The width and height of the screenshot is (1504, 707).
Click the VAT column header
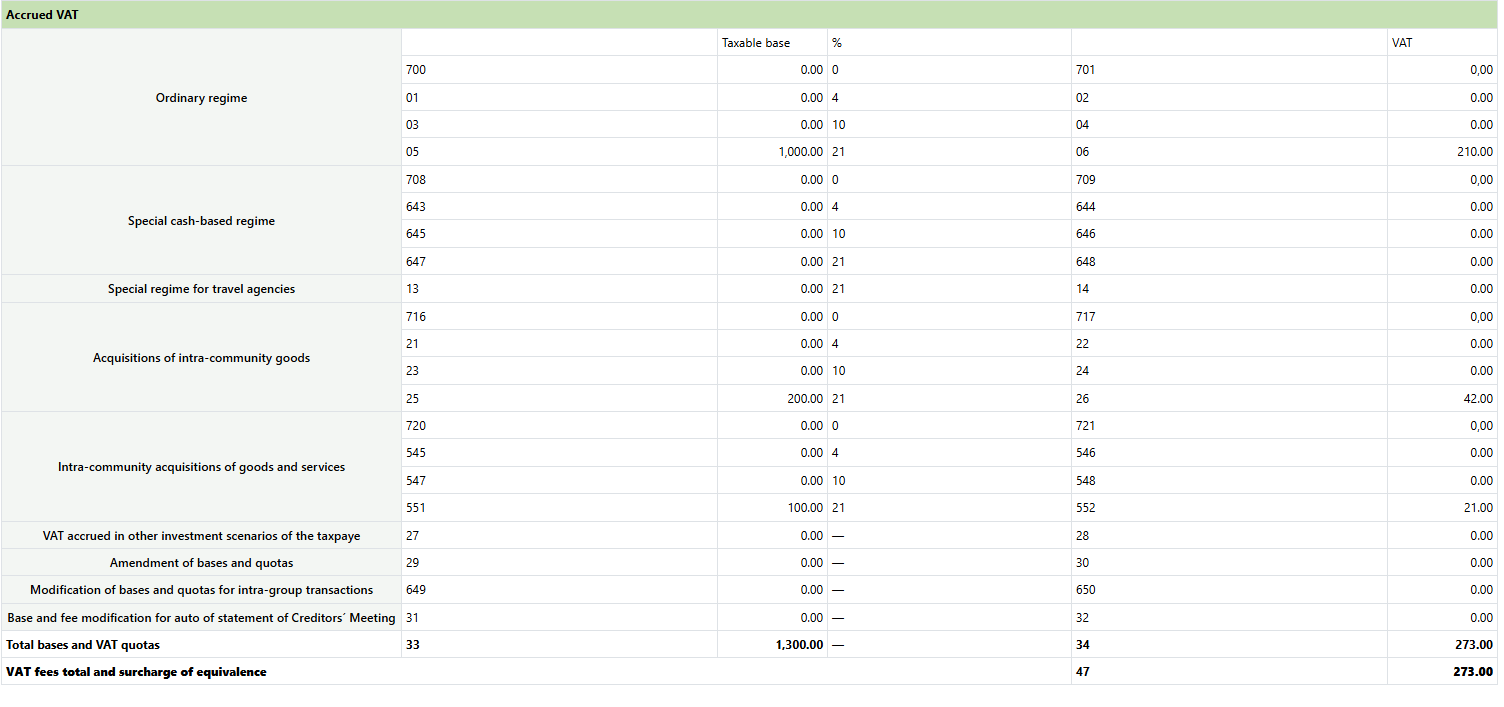pos(1401,43)
